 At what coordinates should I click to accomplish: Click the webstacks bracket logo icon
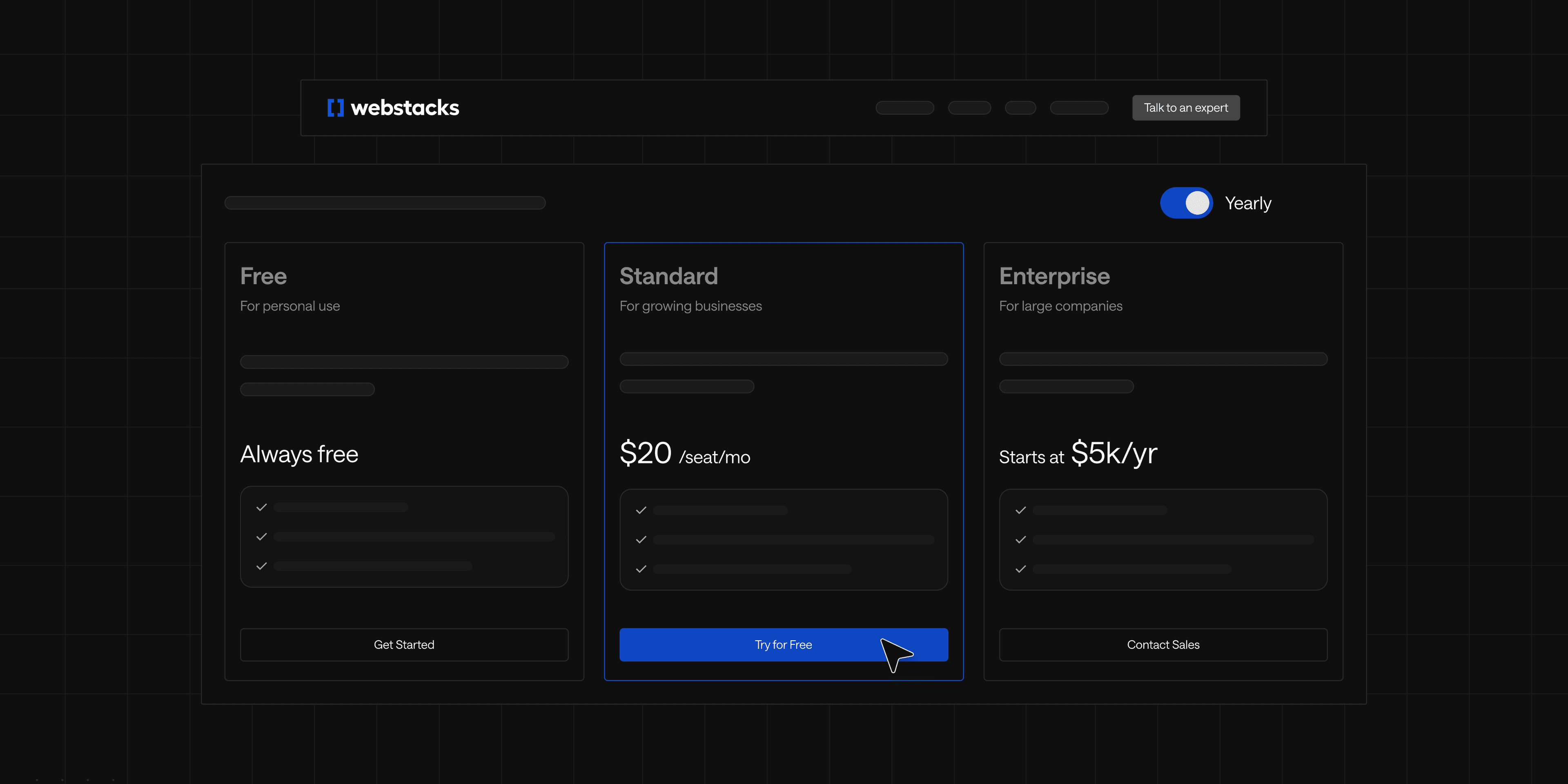[x=335, y=108]
